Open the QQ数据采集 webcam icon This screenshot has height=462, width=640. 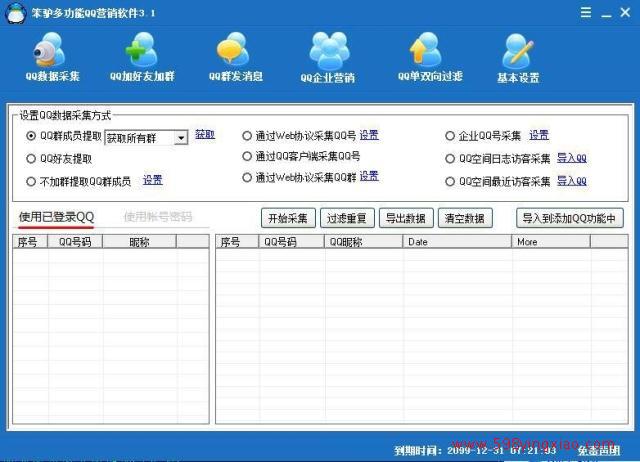[51, 50]
